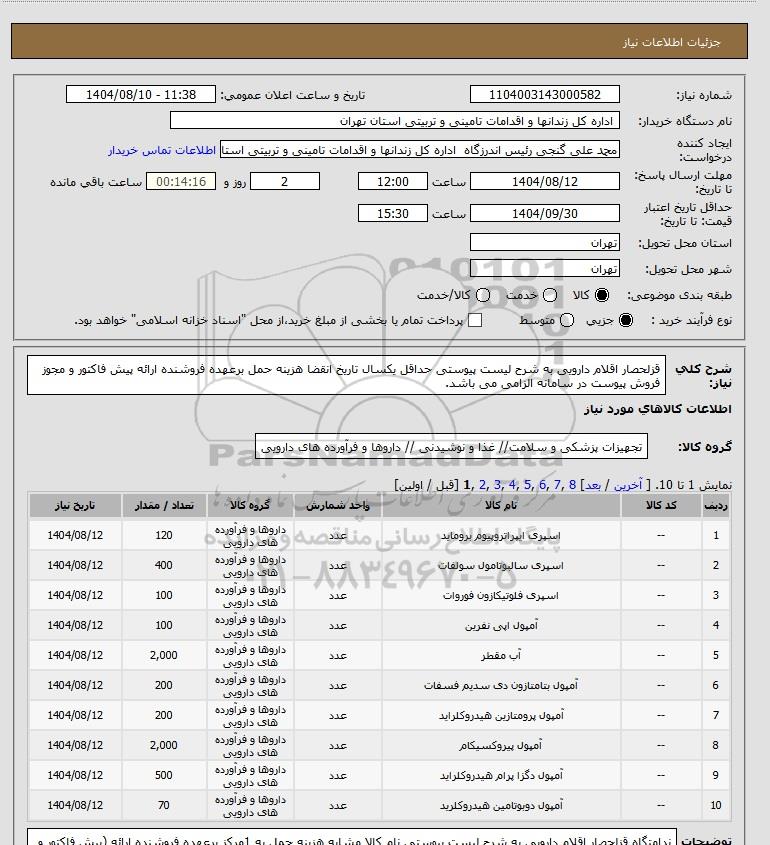Click the گروه کالا column header
This screenshot has width=770, height=845.
pyautogui.click(x=250, y=505)
